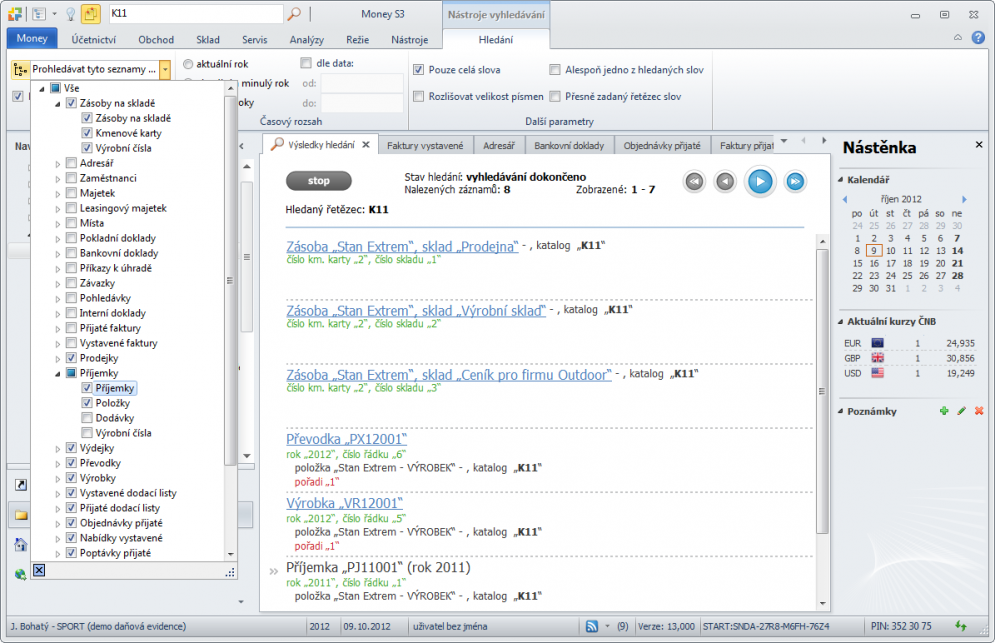Click the results pane vertical scrollbar
The width and height of the screenshot is (995, 643).
pyautogui.click(x=822, y=390)
